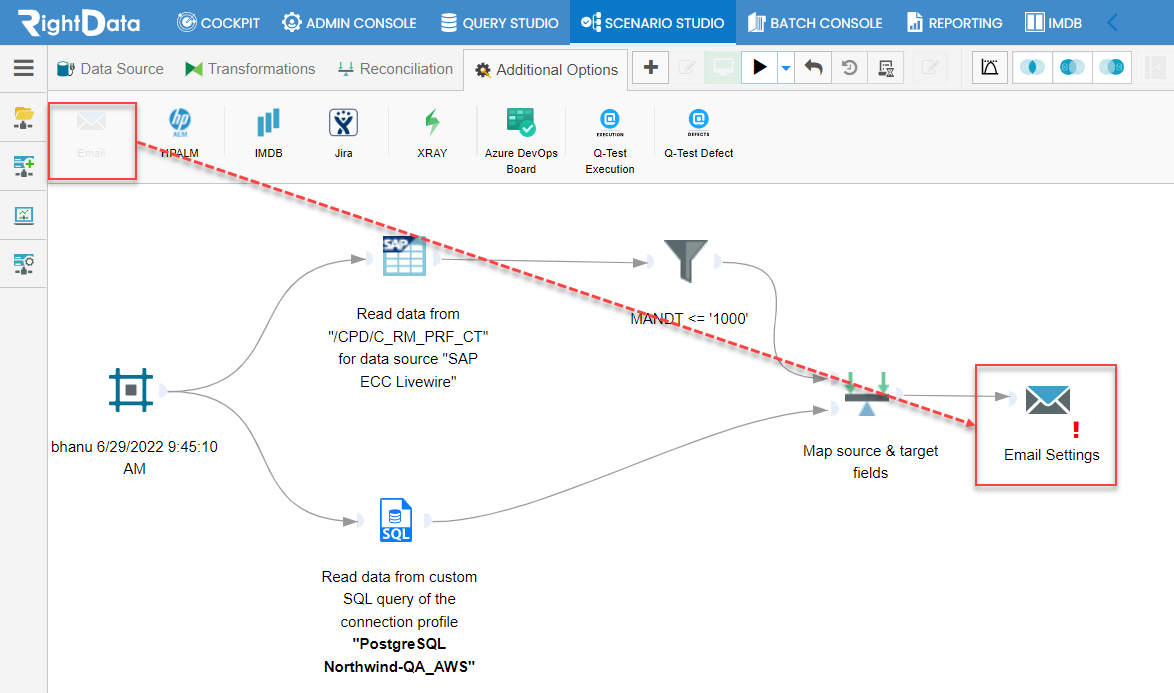The height and width of the screenshot is (693, 1174).
Task: Open the Transformations tab
Action: [x=250, y=69]
